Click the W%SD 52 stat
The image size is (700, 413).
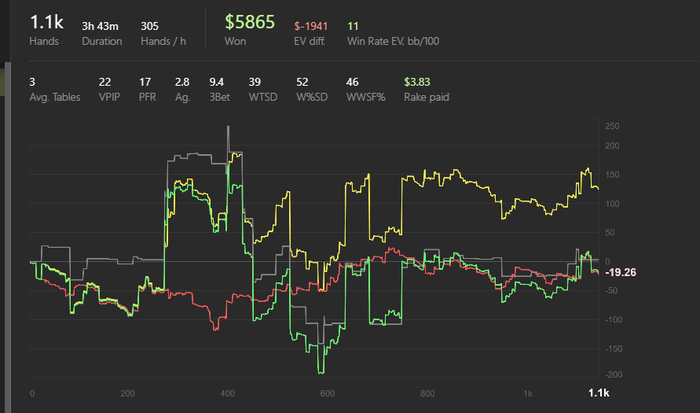click(x=312, y=89)
